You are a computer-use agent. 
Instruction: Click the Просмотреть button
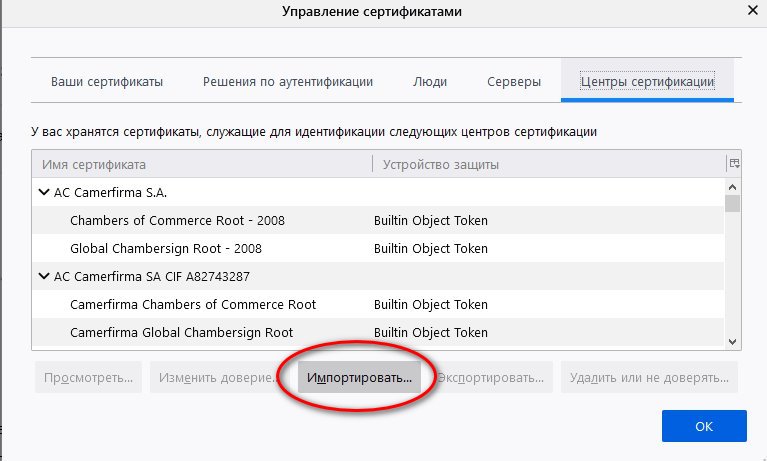88,379
